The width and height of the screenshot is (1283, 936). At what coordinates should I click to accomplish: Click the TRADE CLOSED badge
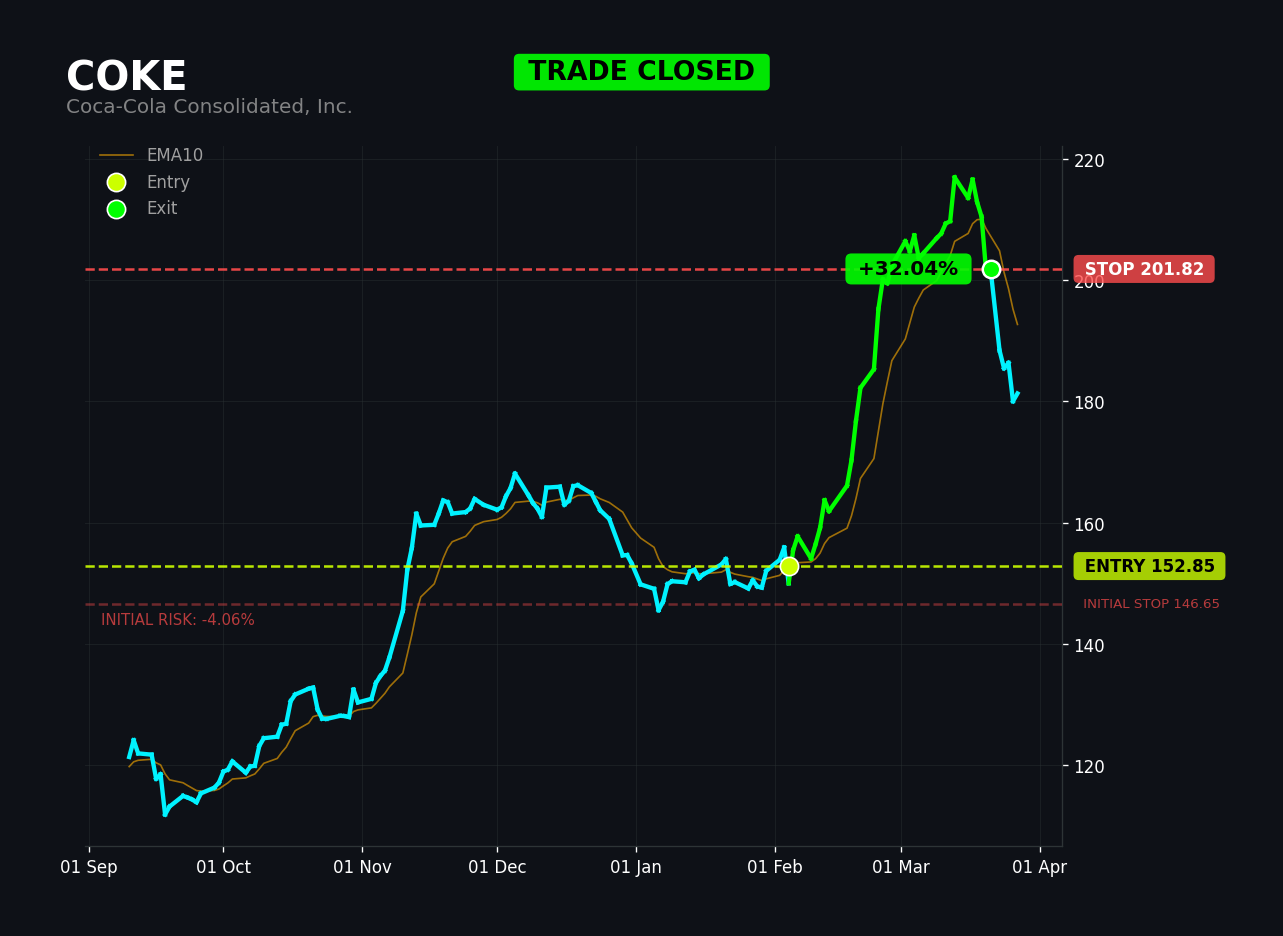pos(642,72)
